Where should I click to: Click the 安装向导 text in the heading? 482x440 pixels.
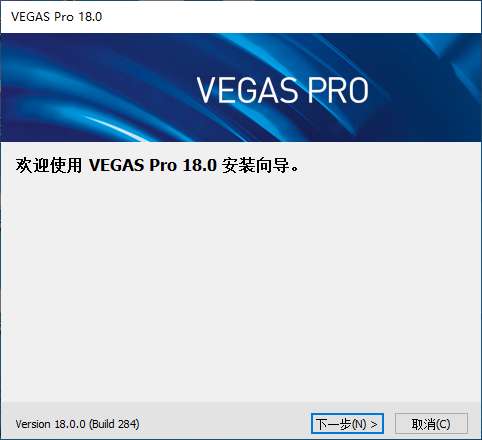[255, 165]
